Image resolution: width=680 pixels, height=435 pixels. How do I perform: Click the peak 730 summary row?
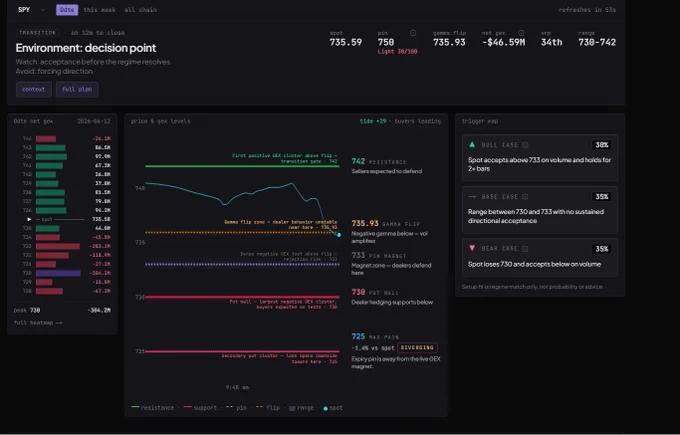[62, 310]
